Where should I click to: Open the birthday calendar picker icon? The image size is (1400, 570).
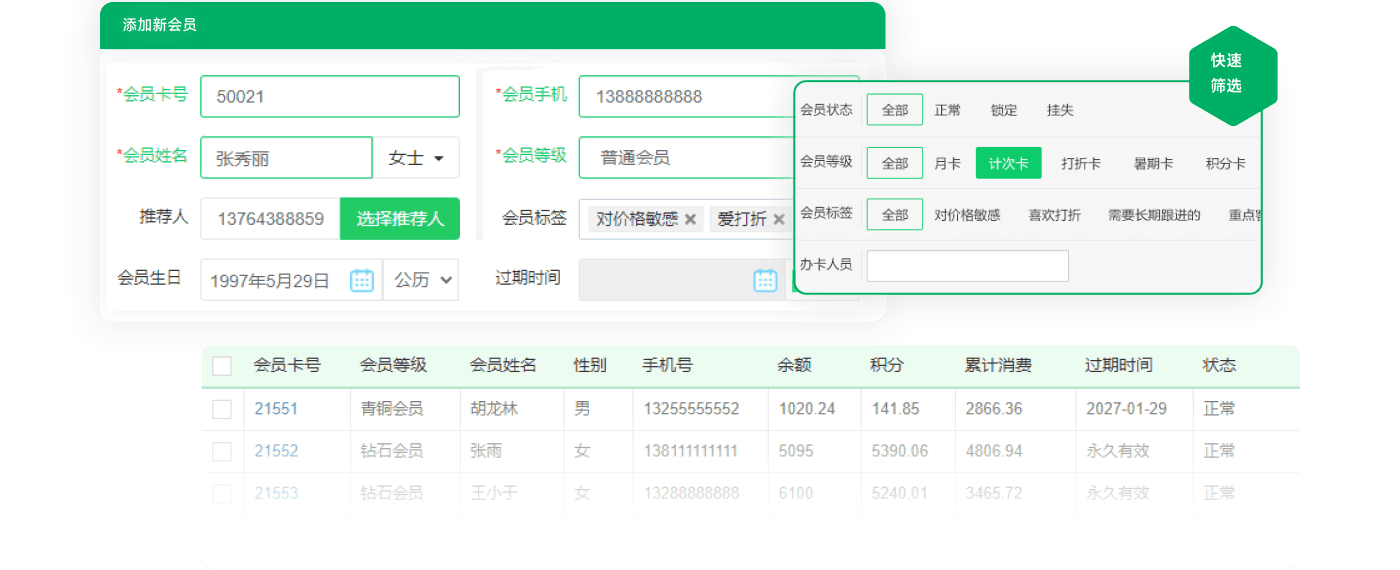coord(362,280)
